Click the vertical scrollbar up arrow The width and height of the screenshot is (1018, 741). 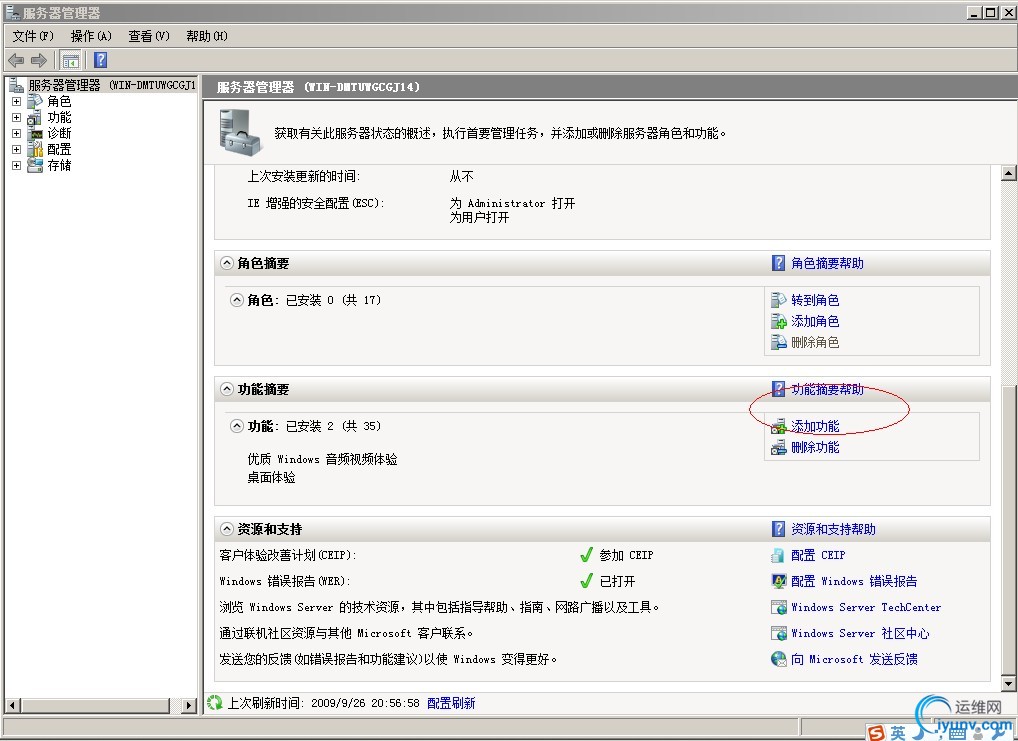[1008, 173]
